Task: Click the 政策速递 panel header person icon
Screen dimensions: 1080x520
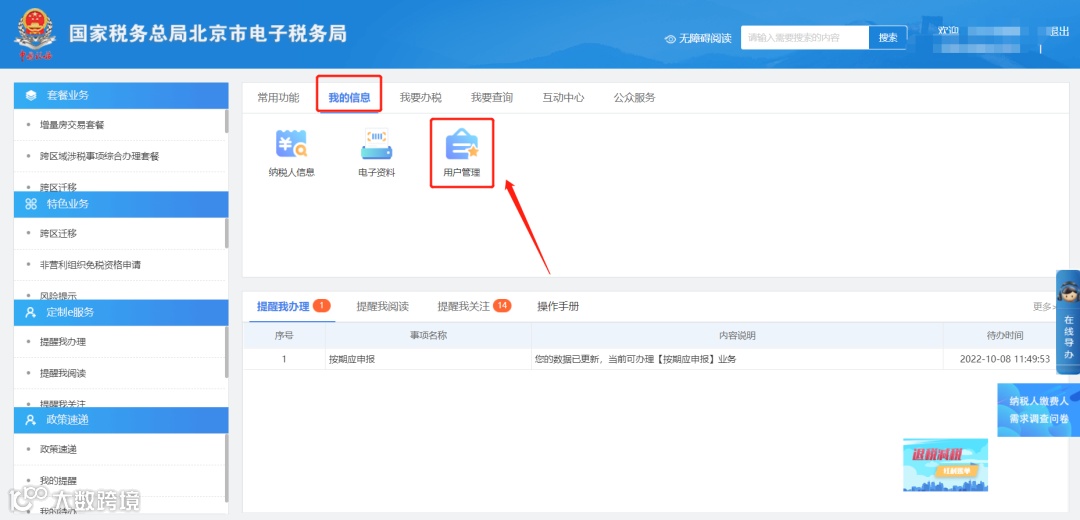Action: pyautogui.click(x=30, y=419)
